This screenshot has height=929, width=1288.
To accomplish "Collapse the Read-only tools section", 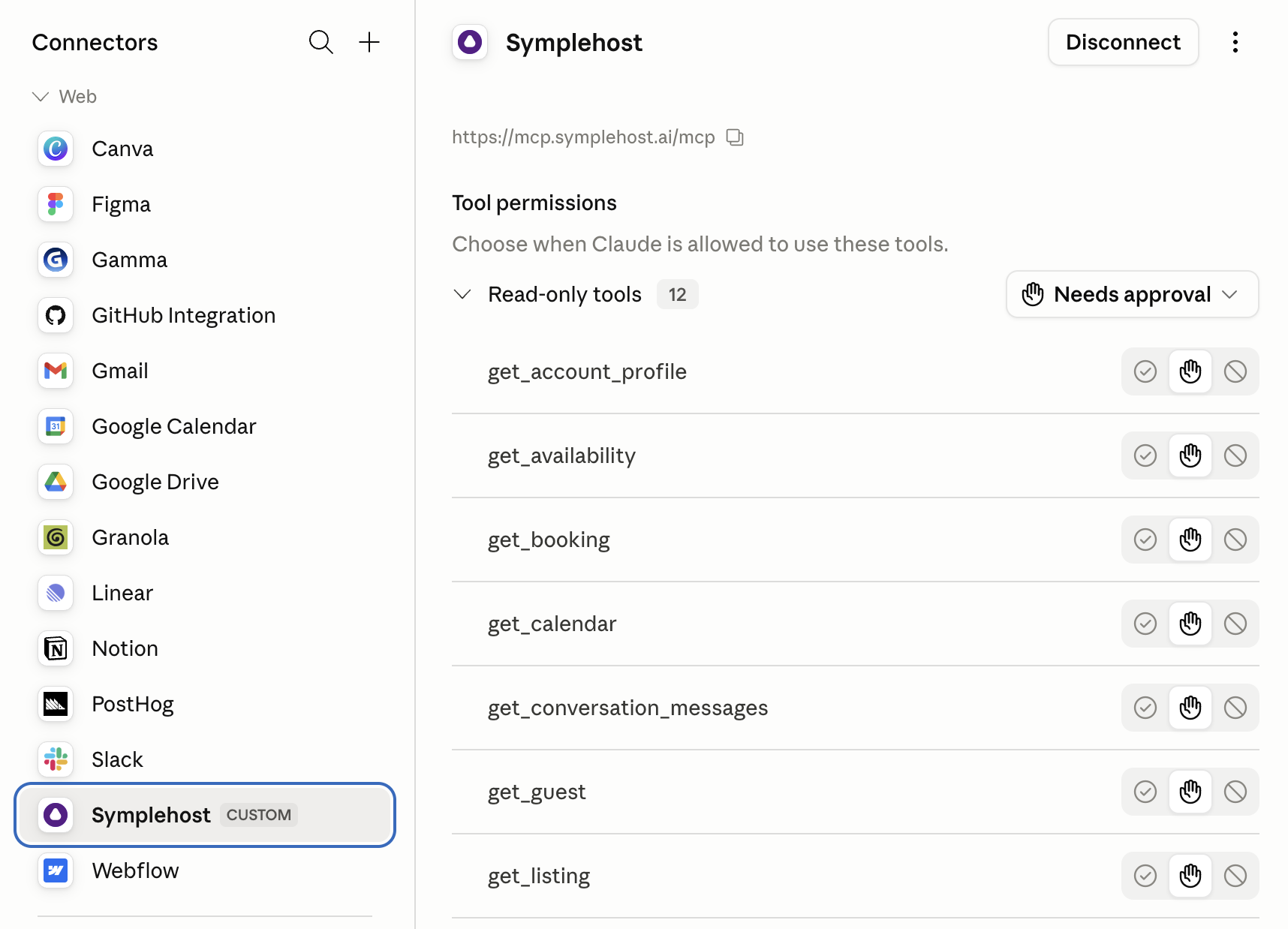I will click(462, 294).
